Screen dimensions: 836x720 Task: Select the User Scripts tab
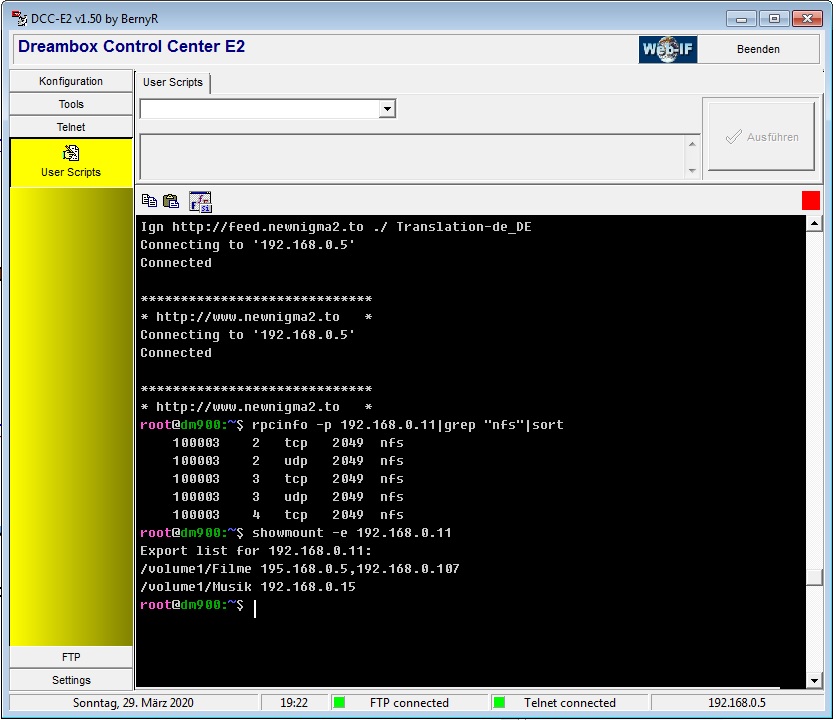pyautogui.click(x=173, y=83)
